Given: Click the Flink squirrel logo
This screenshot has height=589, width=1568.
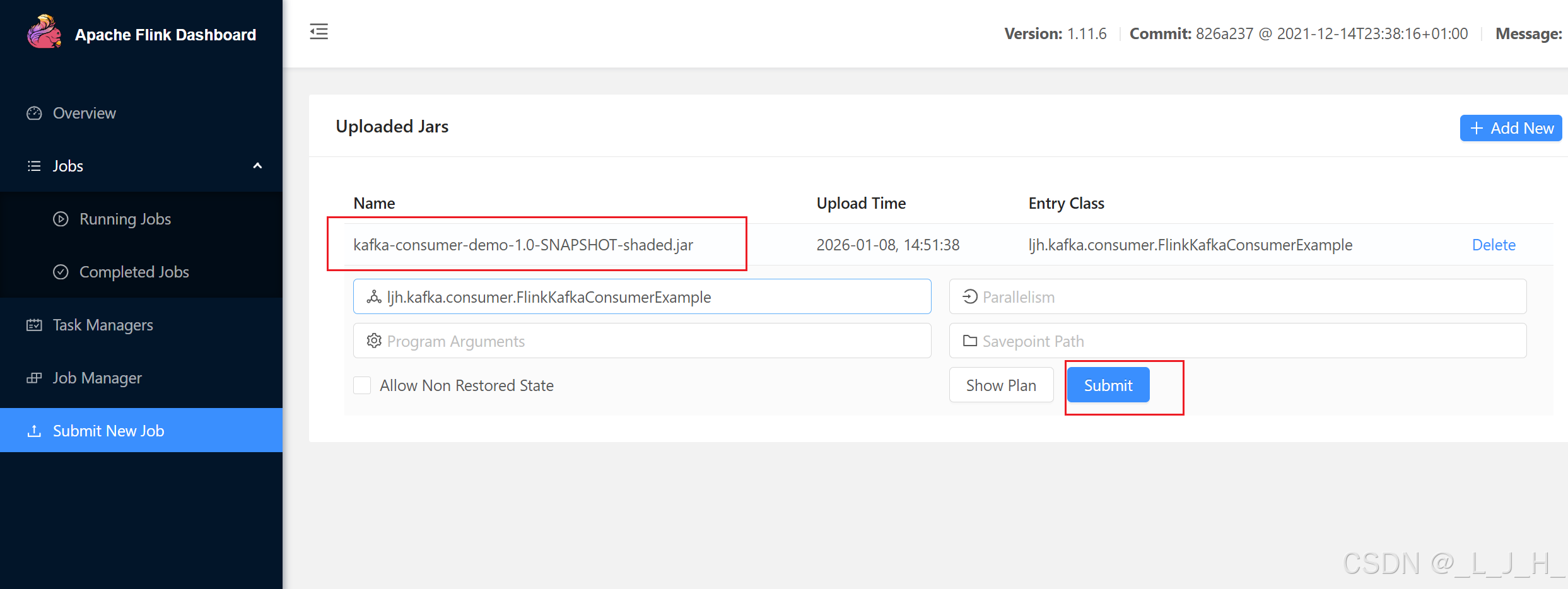Looking at the screenshot, I should (x=44, y=32).
